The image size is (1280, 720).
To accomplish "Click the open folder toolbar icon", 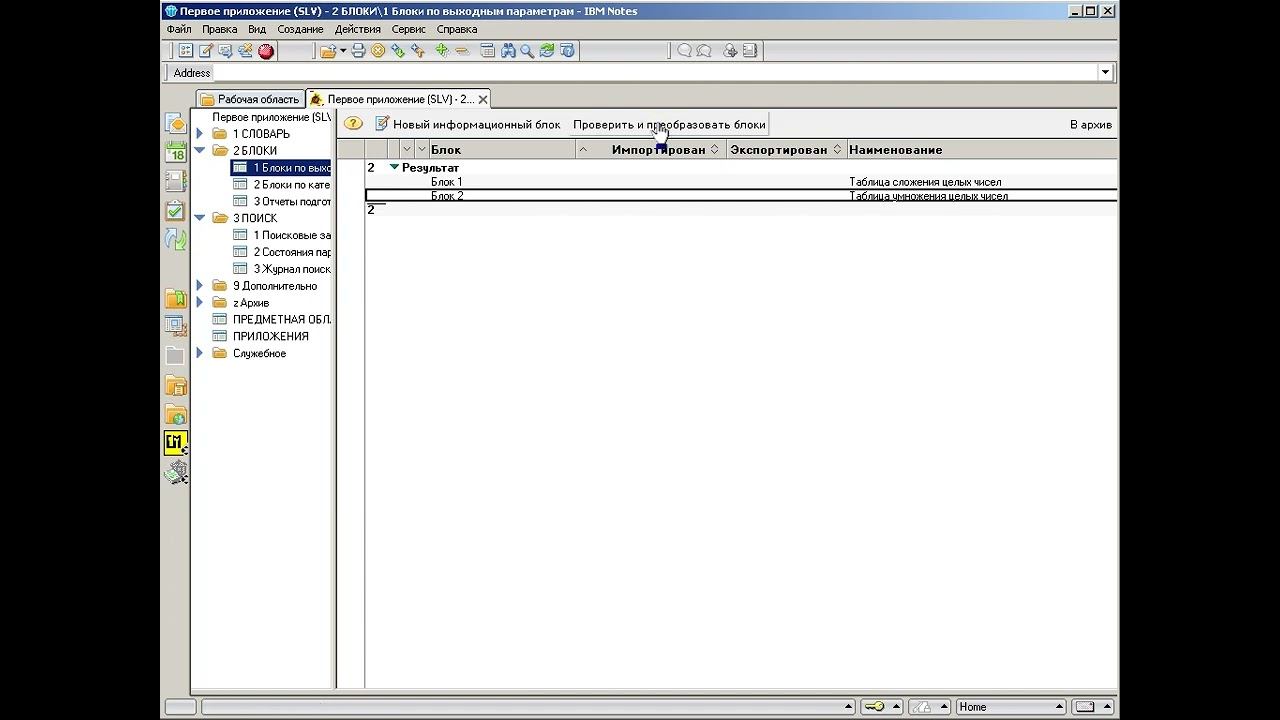I will [x=328, y=51].
